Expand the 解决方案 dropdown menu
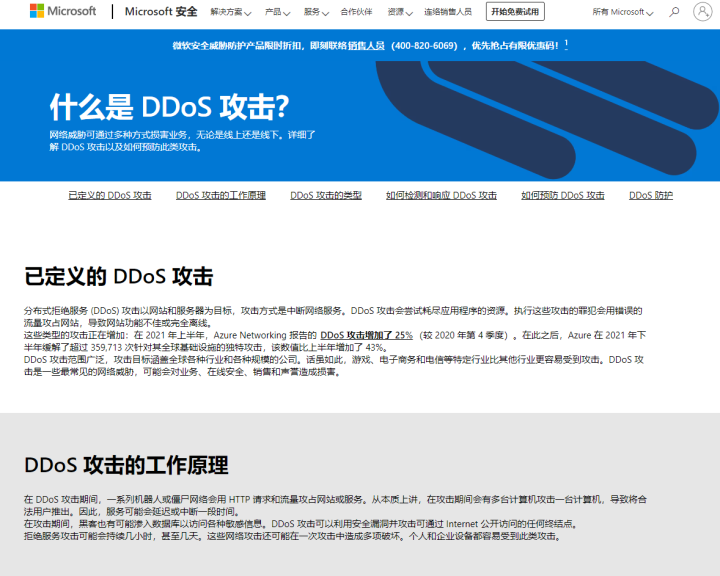The width and height of the screenshot is (720, 576). click(x=231, y=12)
